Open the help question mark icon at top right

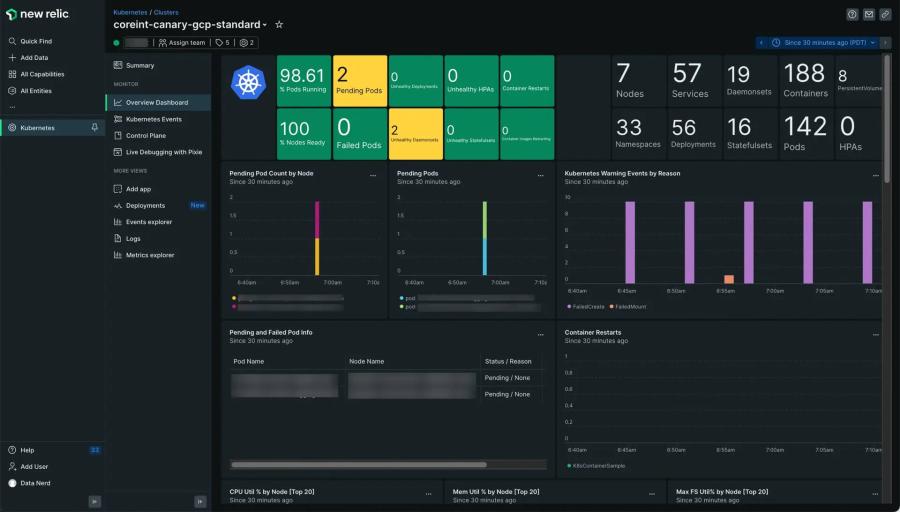pos(852,14)
